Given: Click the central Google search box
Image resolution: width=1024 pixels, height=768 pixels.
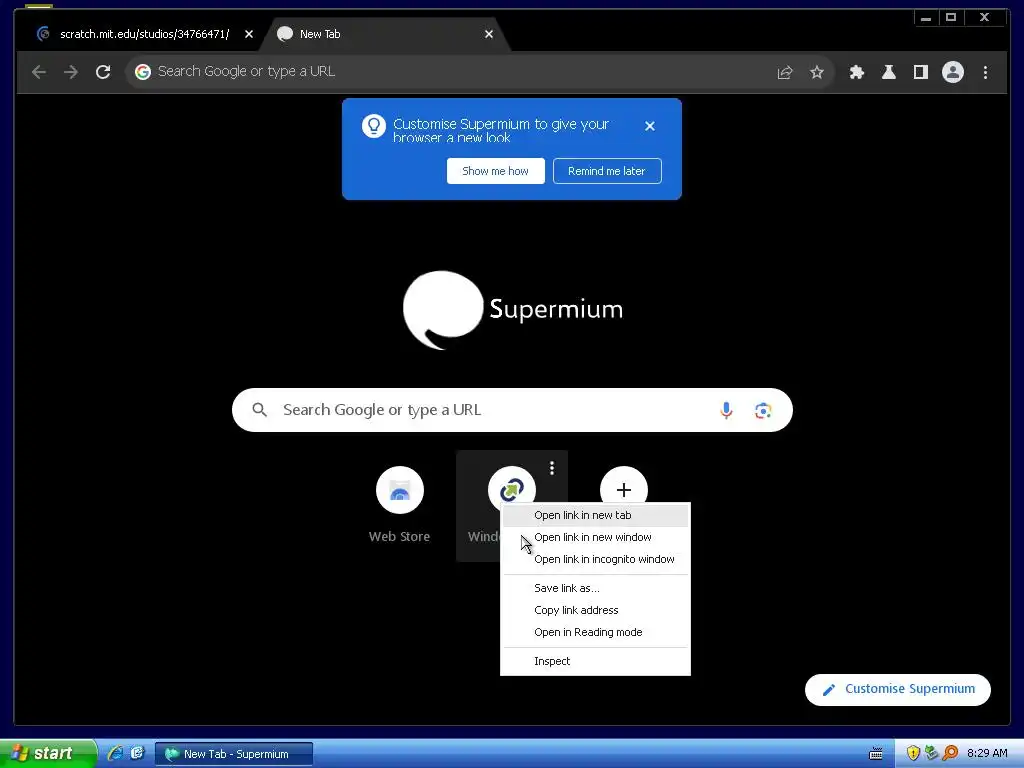Looking at the screenshot, I should (x=512, y=410).
